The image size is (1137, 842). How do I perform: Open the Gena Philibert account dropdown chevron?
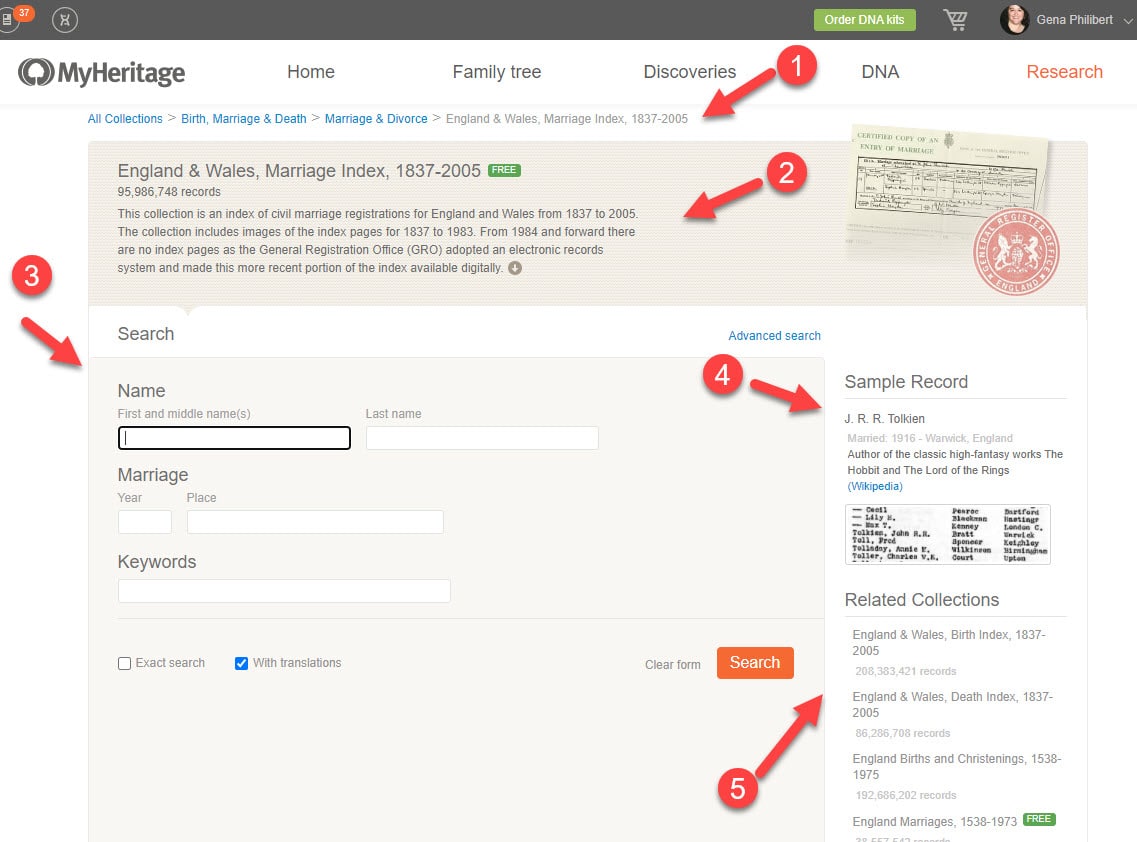(x=1128, y=20)
